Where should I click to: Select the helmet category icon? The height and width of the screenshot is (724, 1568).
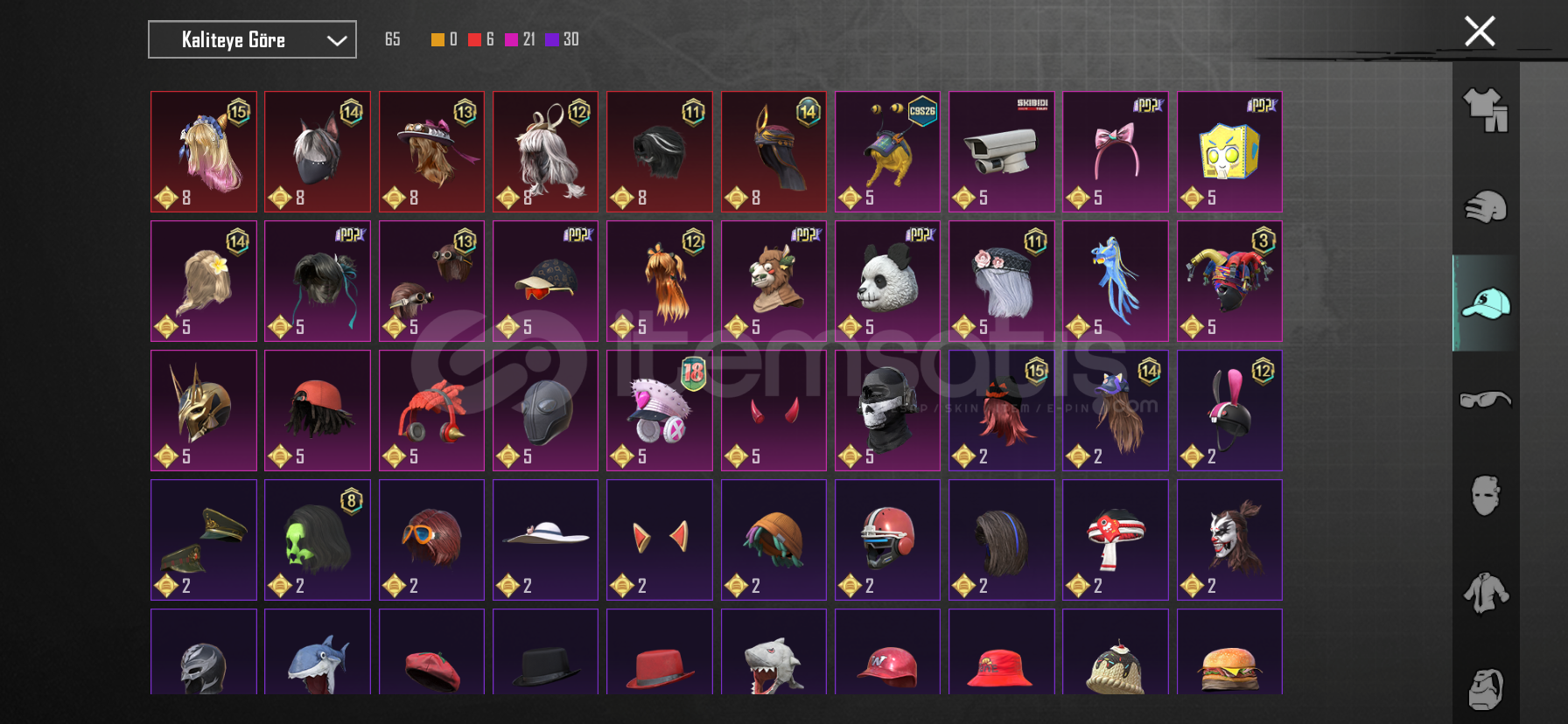tap(1486, 207)
